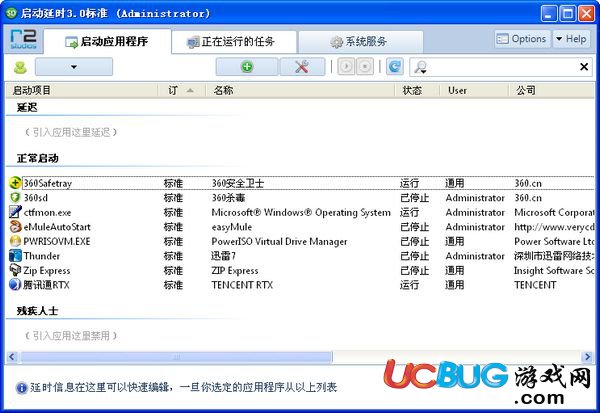Image resolution: width=600 pixels, height=413 pixels.
Task: Select the 360Safetray row name
Action: (x=48, y=183)
